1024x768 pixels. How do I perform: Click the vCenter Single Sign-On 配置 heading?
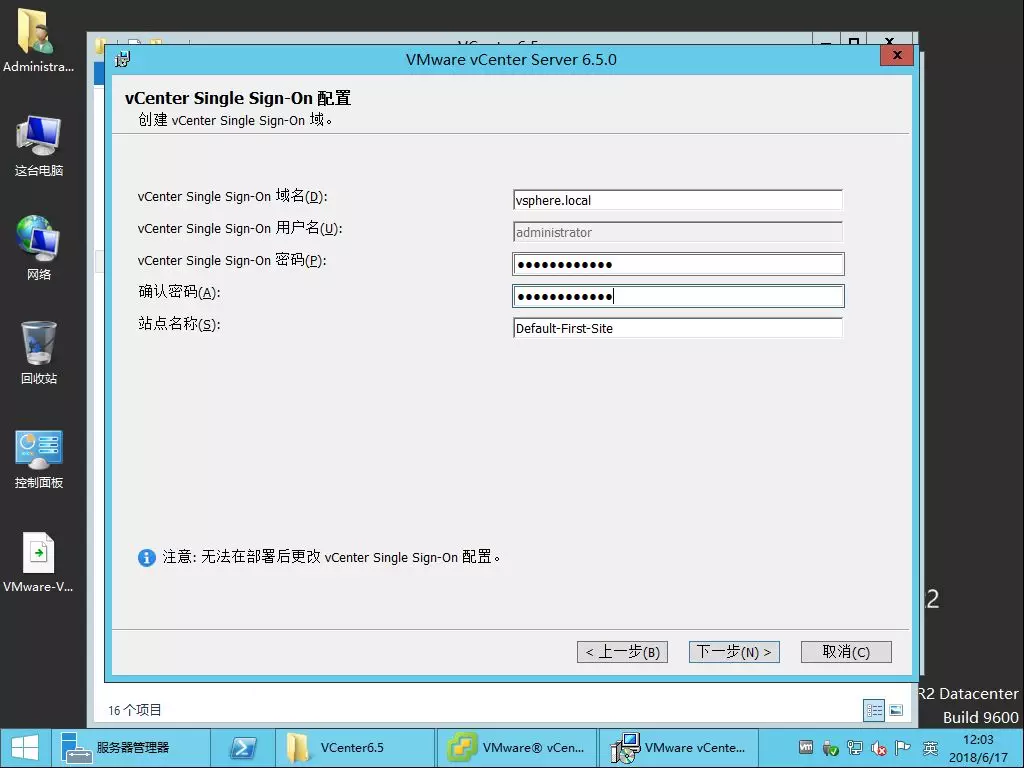(x=238, y=98)
